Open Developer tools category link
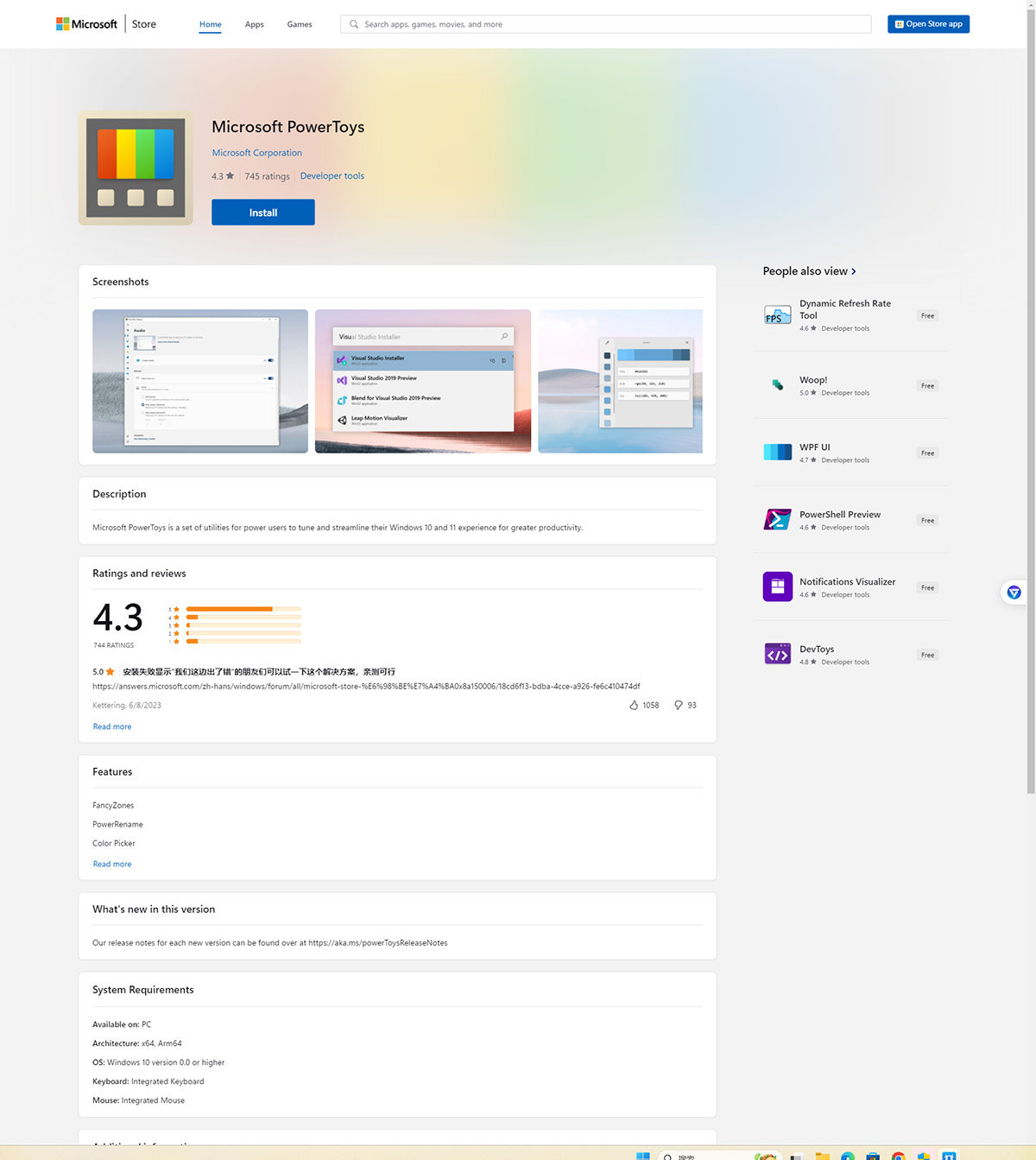 coord(332,175)
